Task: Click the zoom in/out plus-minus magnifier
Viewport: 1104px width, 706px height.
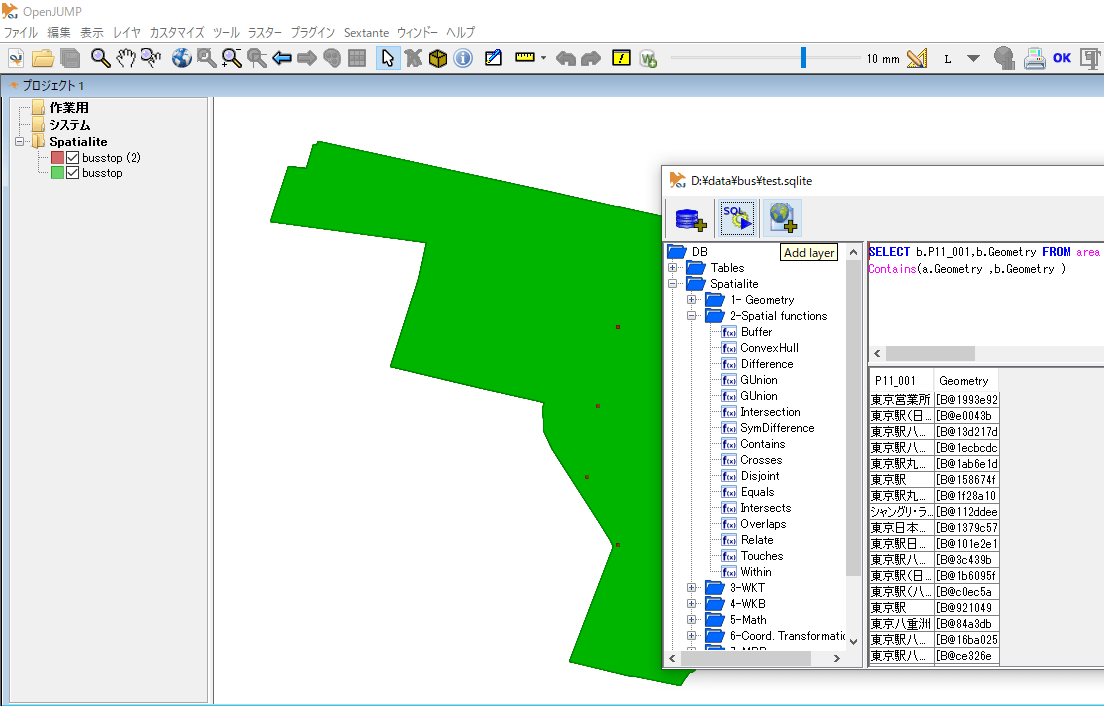Action: point(232,58)
